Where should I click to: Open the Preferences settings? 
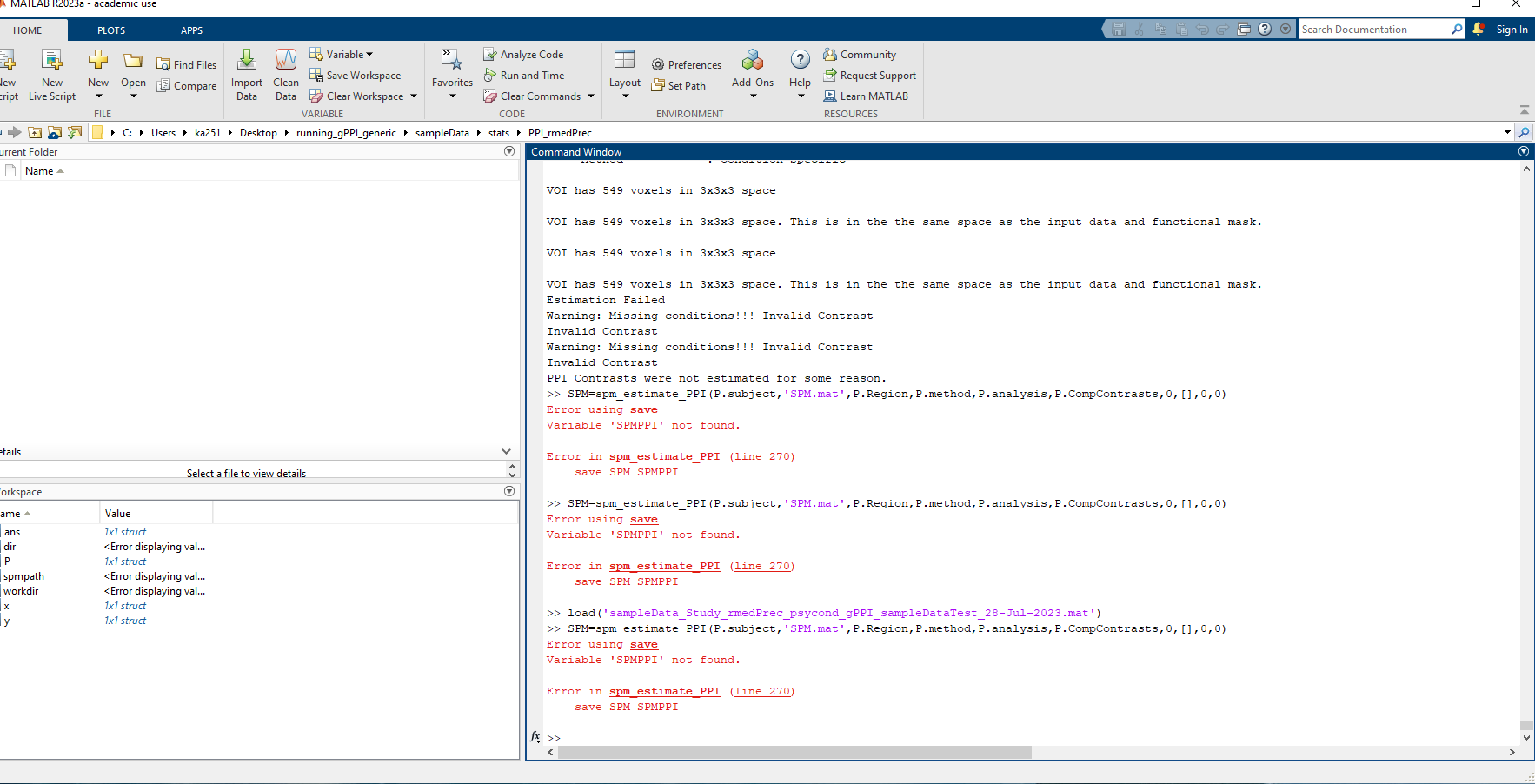[686, 65]
